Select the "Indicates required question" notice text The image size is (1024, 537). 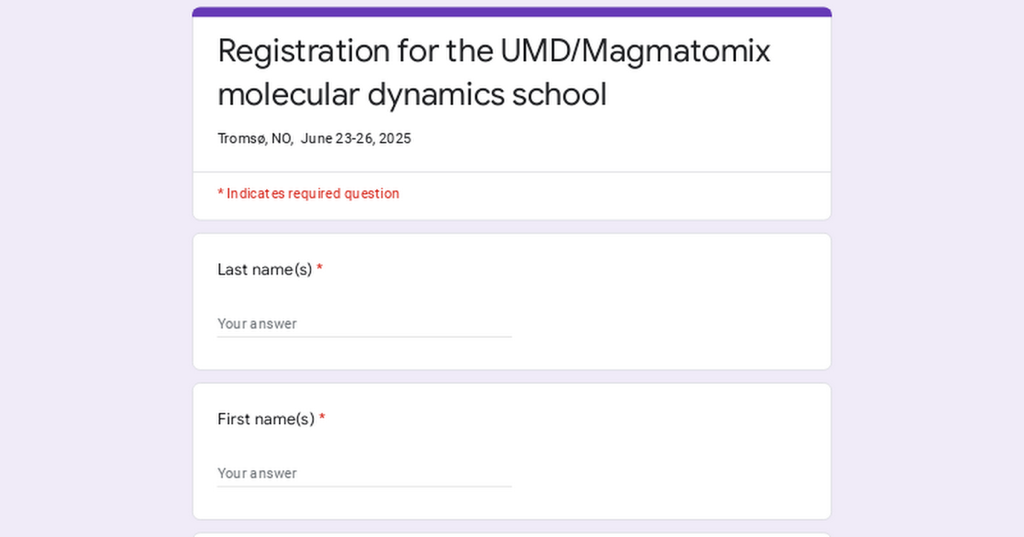pyautogui.click(x=313, y=194)
